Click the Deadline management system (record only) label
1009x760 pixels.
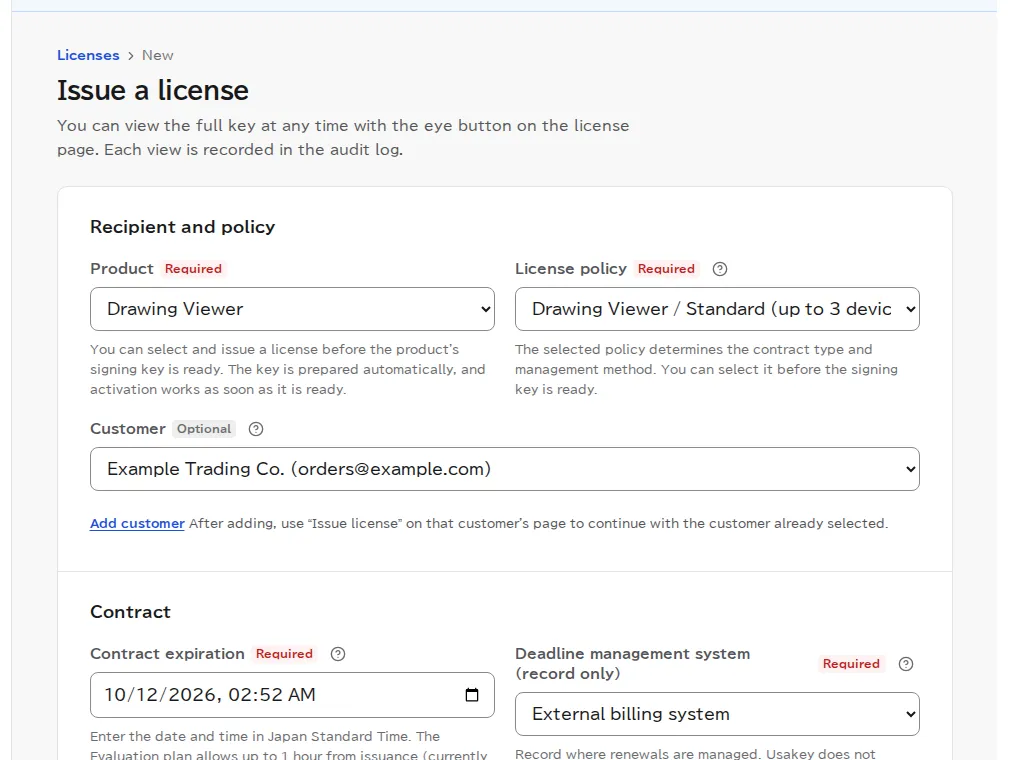[x=633, y=663]
